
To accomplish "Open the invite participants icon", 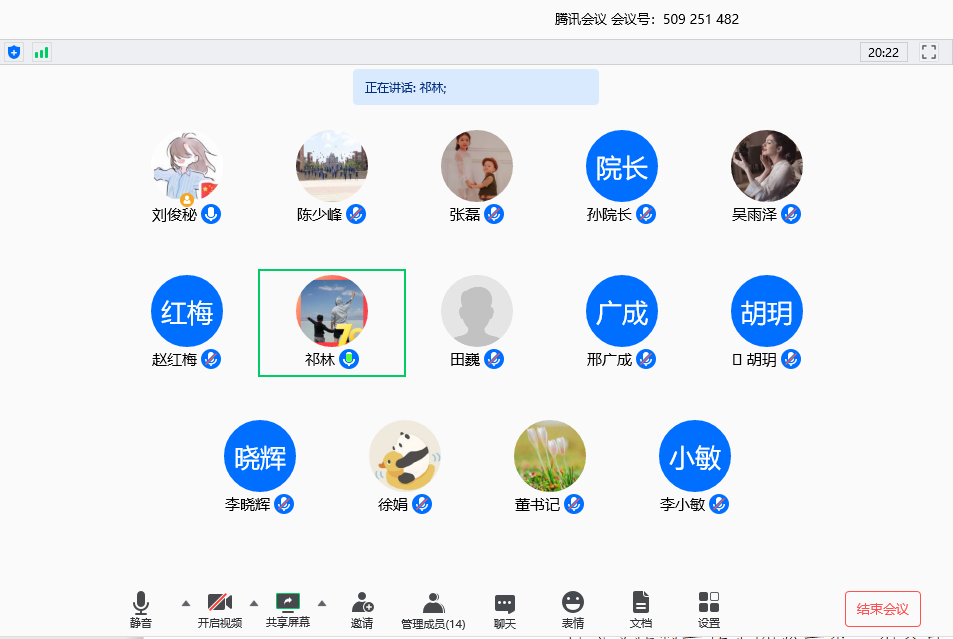I will pos(362,608).
